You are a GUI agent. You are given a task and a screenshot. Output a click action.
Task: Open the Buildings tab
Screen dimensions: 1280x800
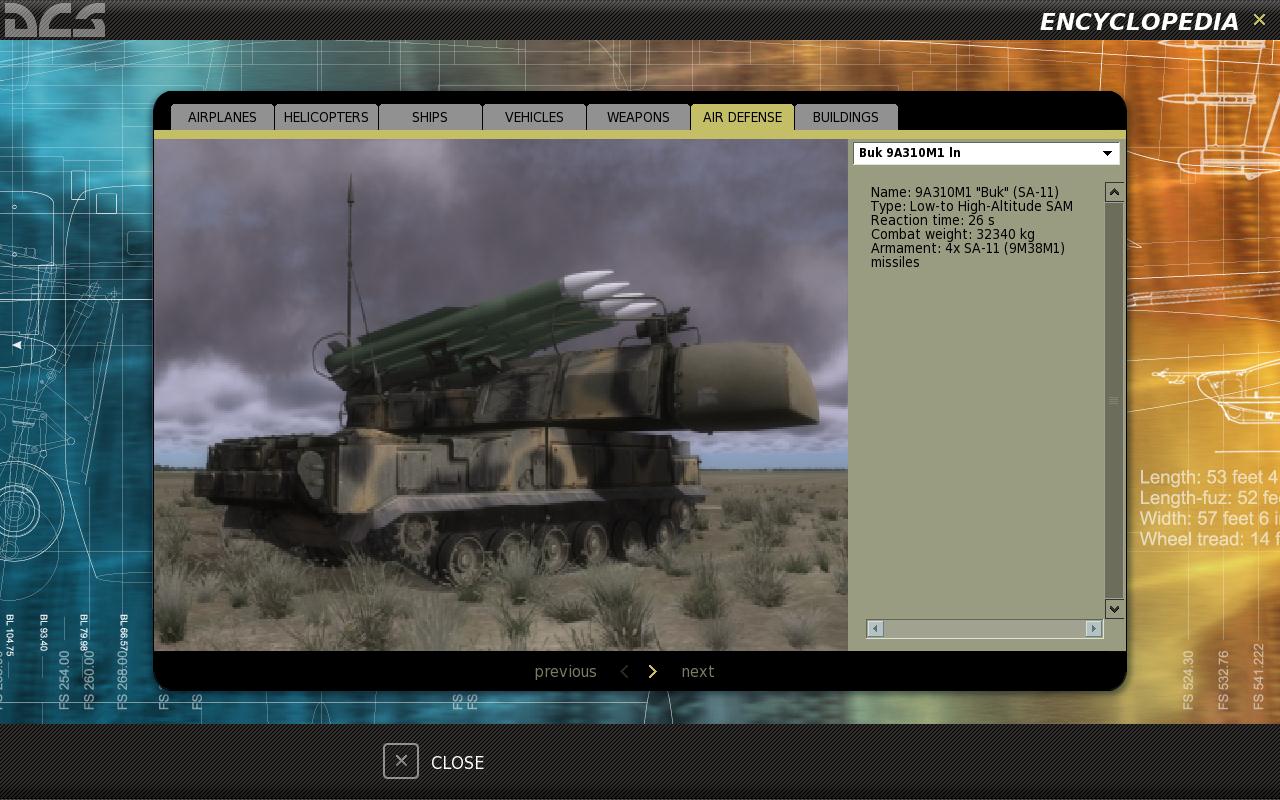pos(846,117)
